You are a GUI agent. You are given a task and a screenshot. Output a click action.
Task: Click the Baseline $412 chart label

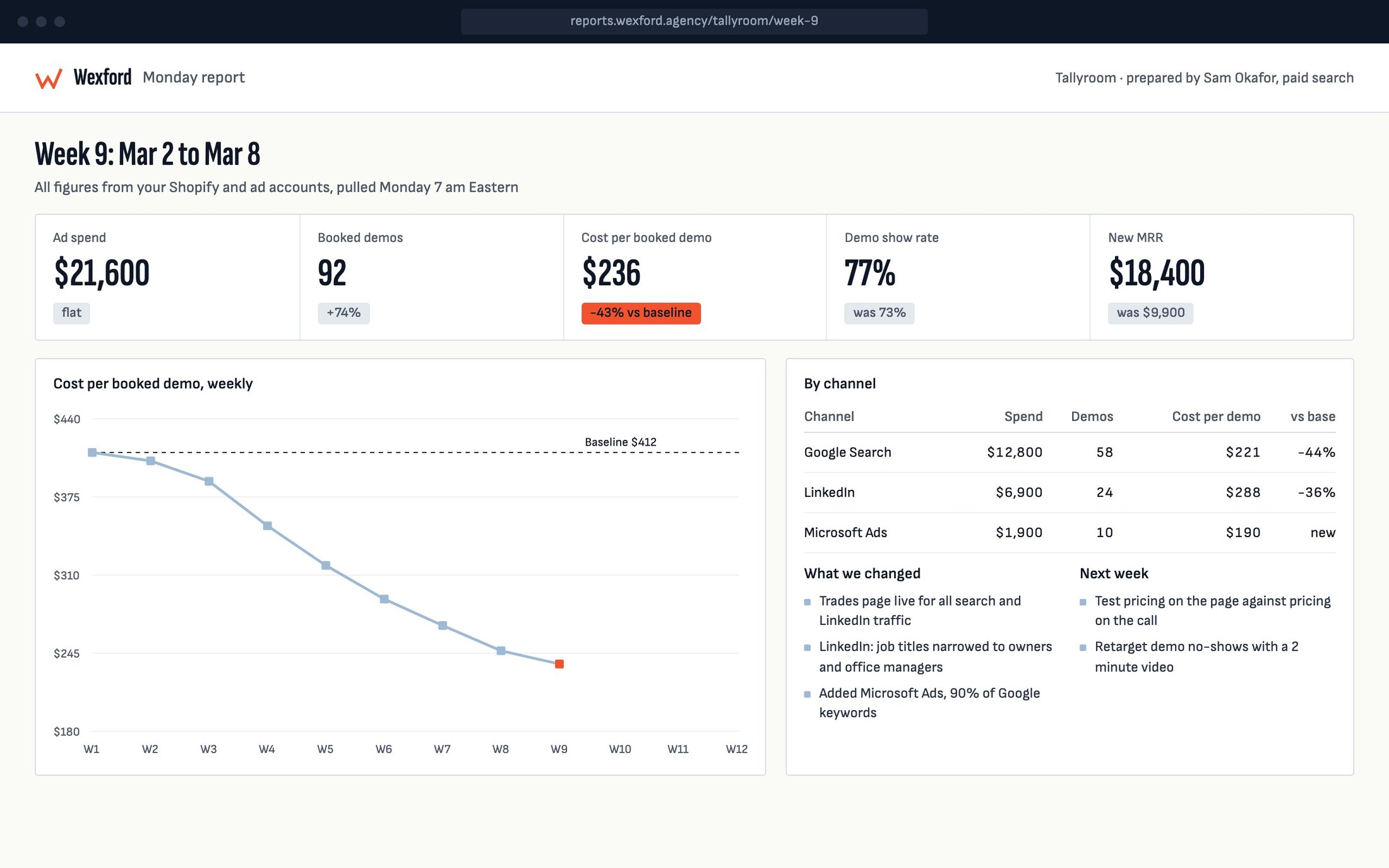coord(621,442)
